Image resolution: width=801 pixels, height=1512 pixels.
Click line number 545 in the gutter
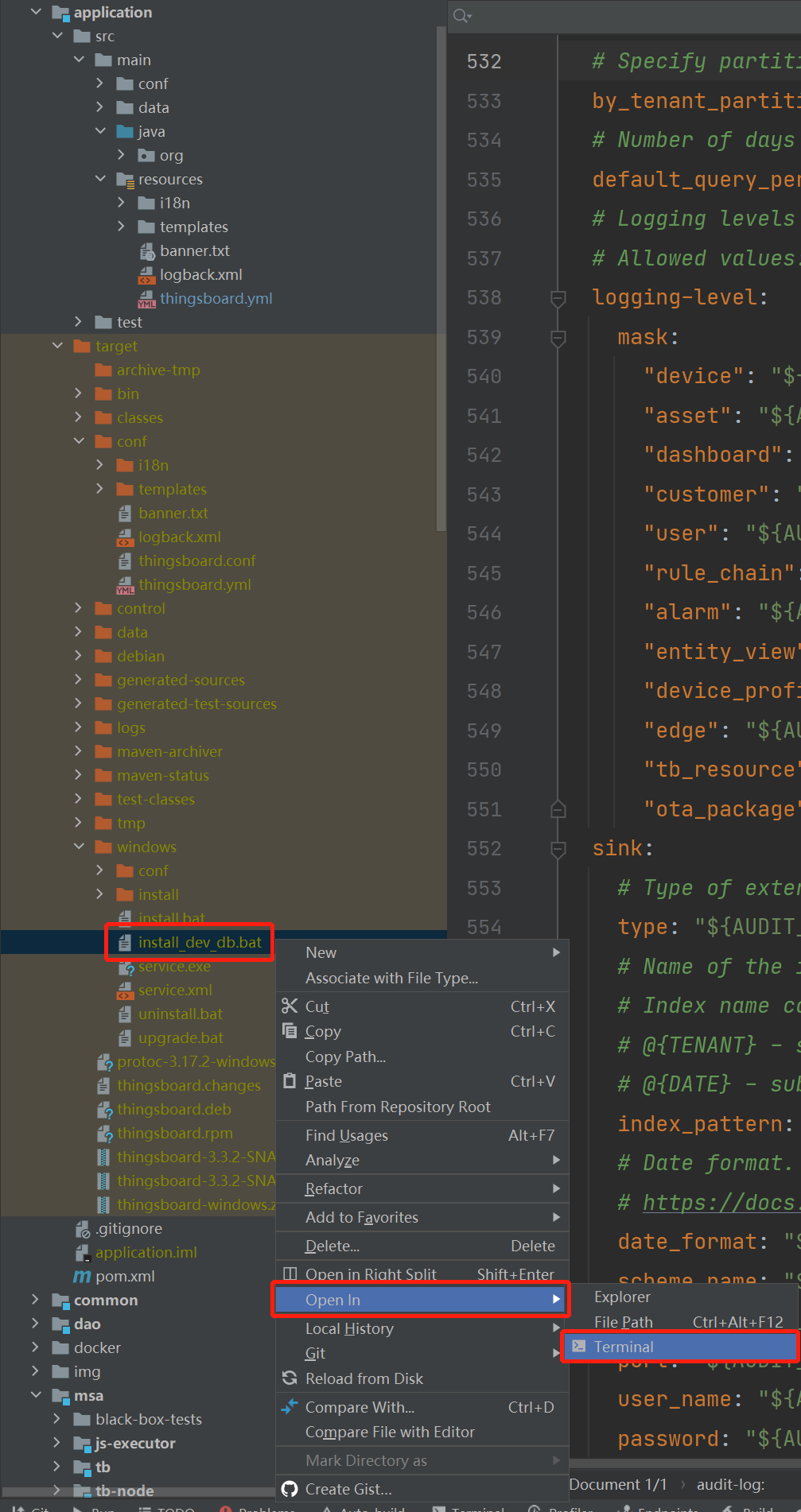click(484, 573)
